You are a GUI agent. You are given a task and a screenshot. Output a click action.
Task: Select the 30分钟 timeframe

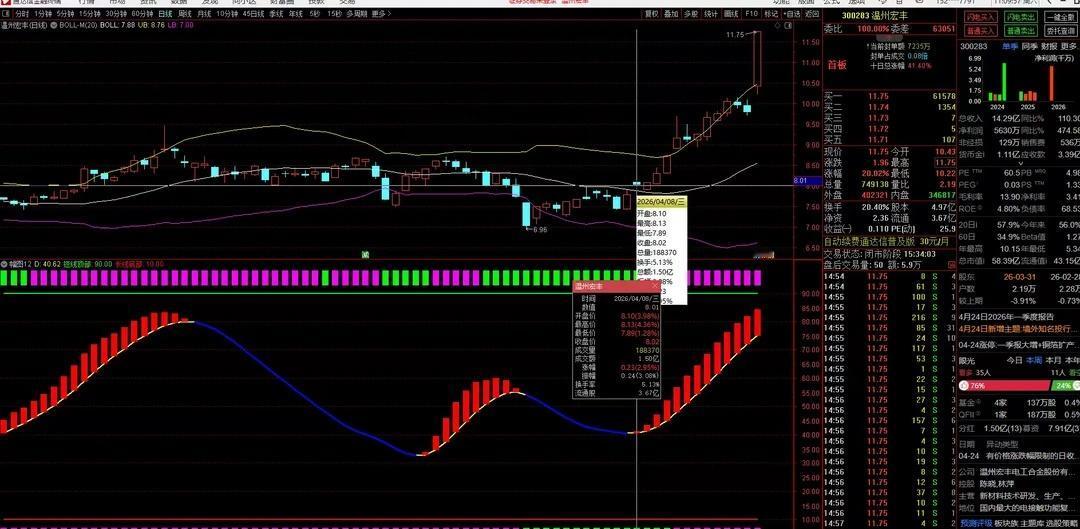[x=116, y=13]
